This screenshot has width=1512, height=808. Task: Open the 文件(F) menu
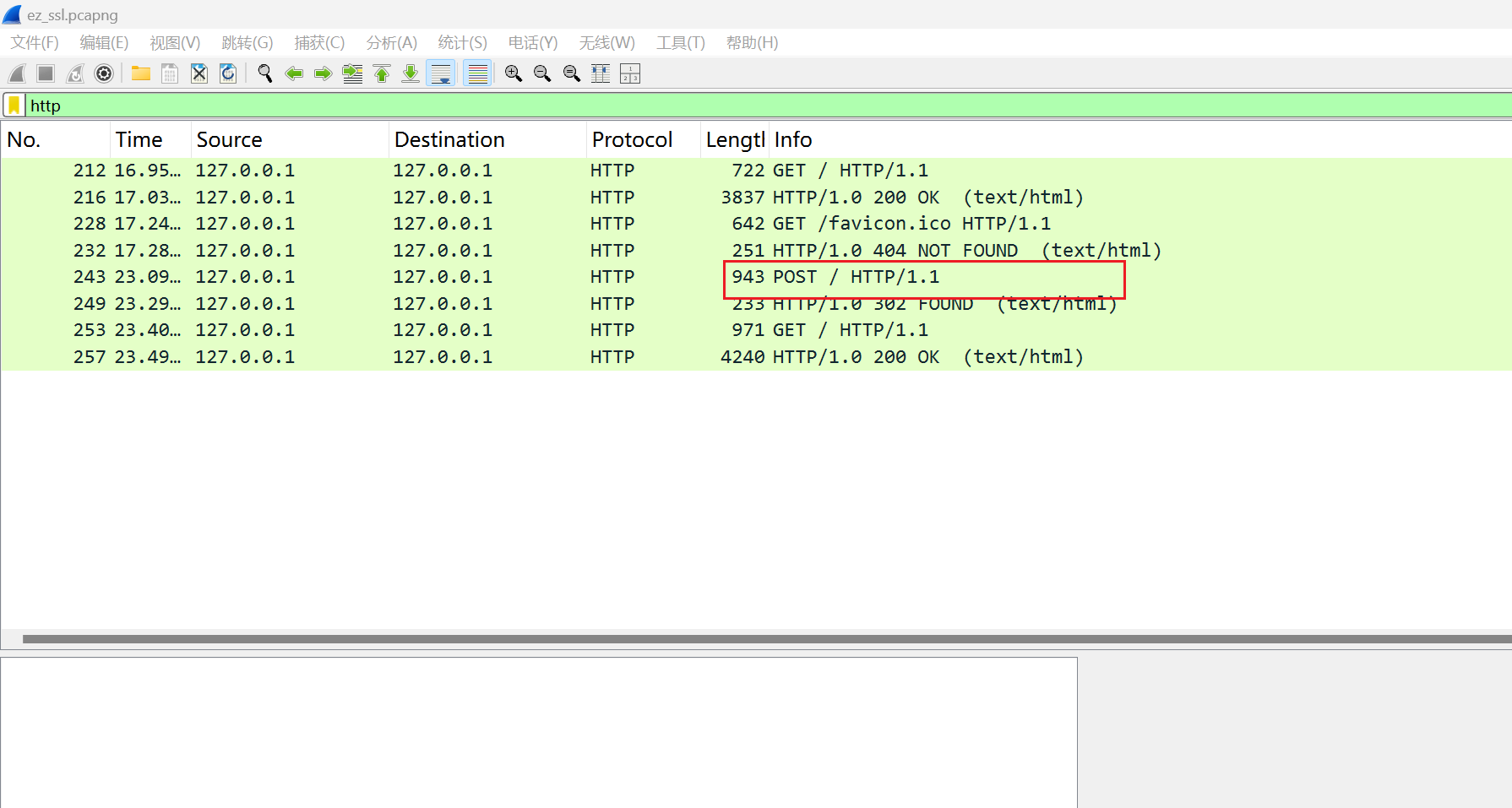pyautogui.click(x=35, y=43)
